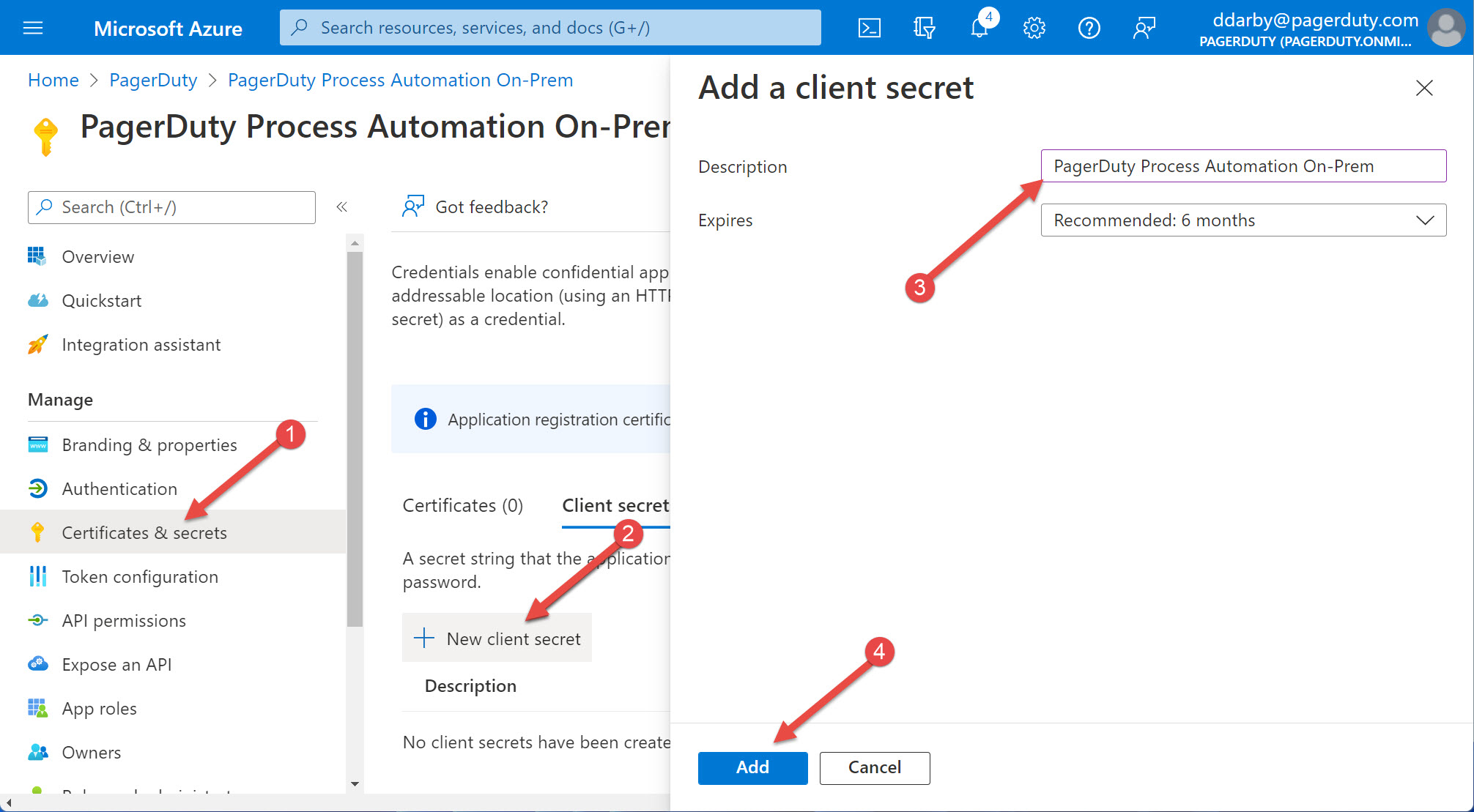Go to Quickstart
Screen dimensions: 1474x812
coord(102,300)
